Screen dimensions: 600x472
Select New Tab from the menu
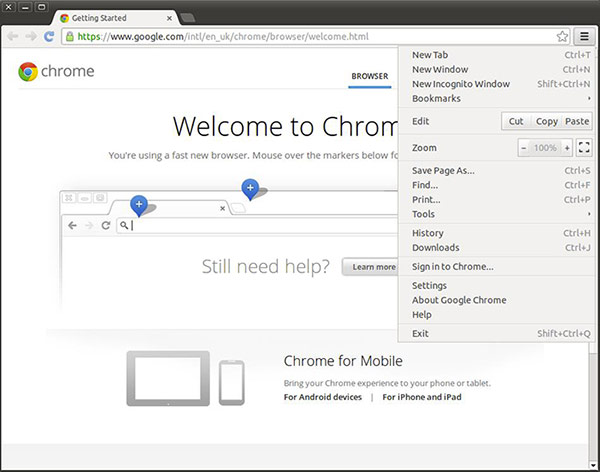pyautogui.click(x=496, y=55)
